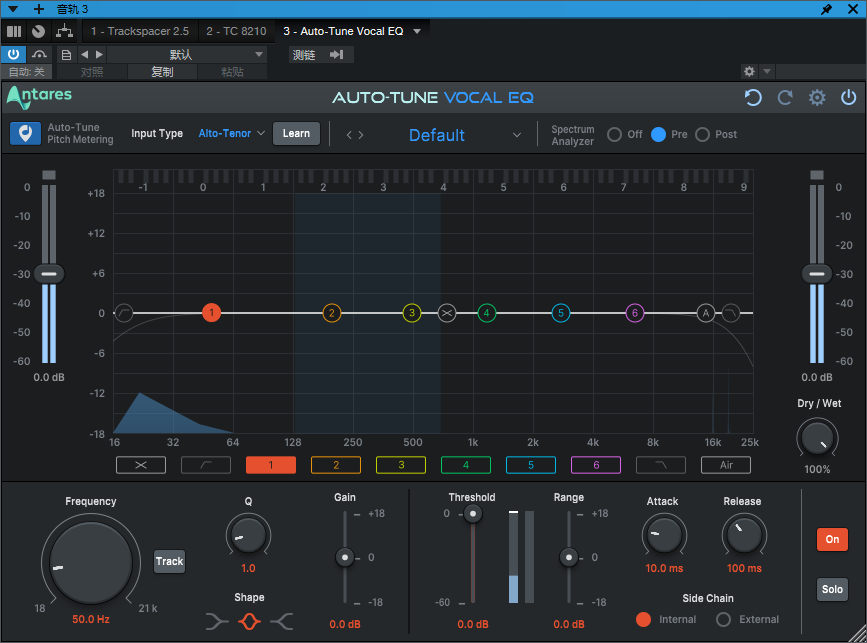Step to next preset with right arrow
The image size is (867, 643).
[361, 135]
